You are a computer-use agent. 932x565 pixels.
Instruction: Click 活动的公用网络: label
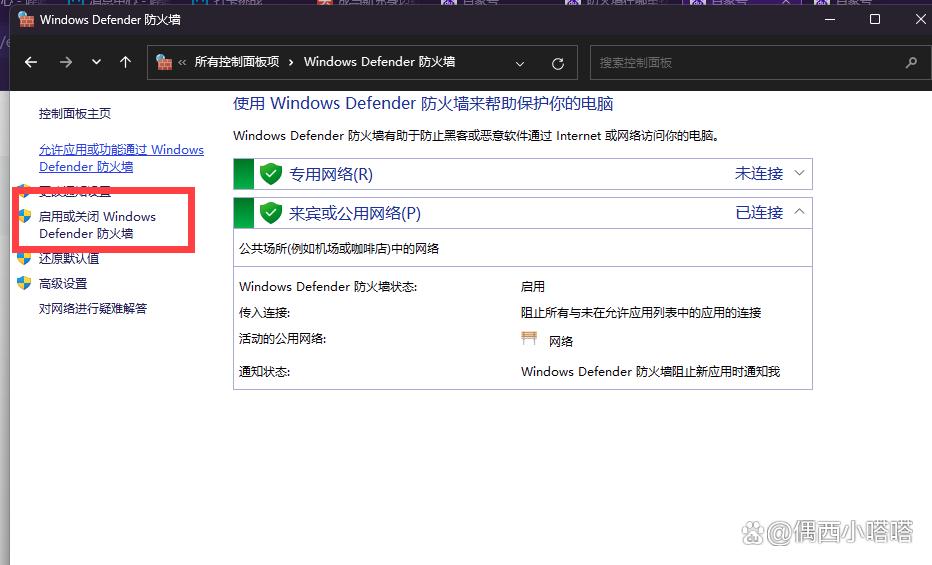tap(282, 339)
